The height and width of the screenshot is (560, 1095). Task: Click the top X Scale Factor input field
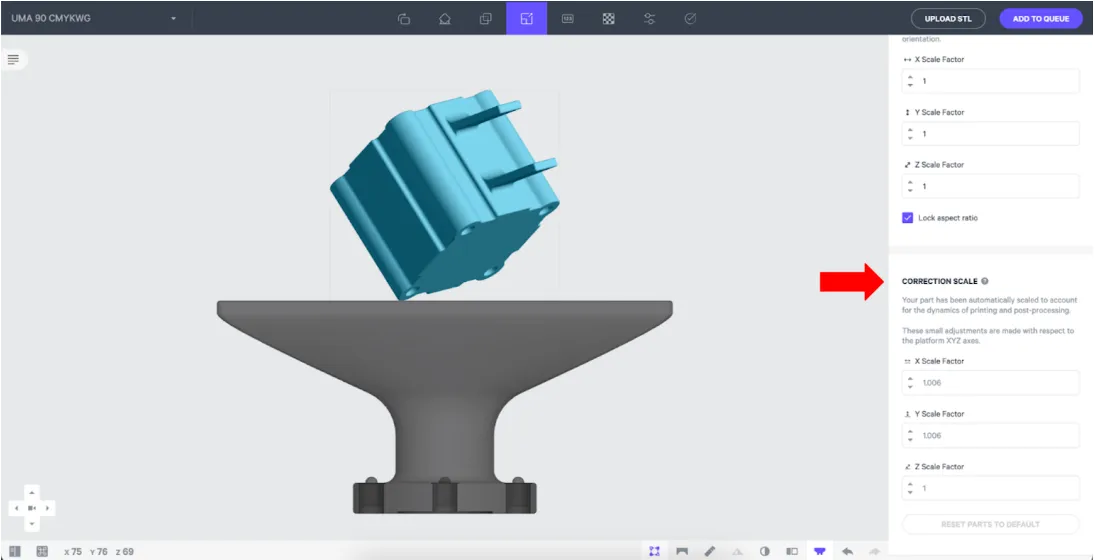click(991, 81)
